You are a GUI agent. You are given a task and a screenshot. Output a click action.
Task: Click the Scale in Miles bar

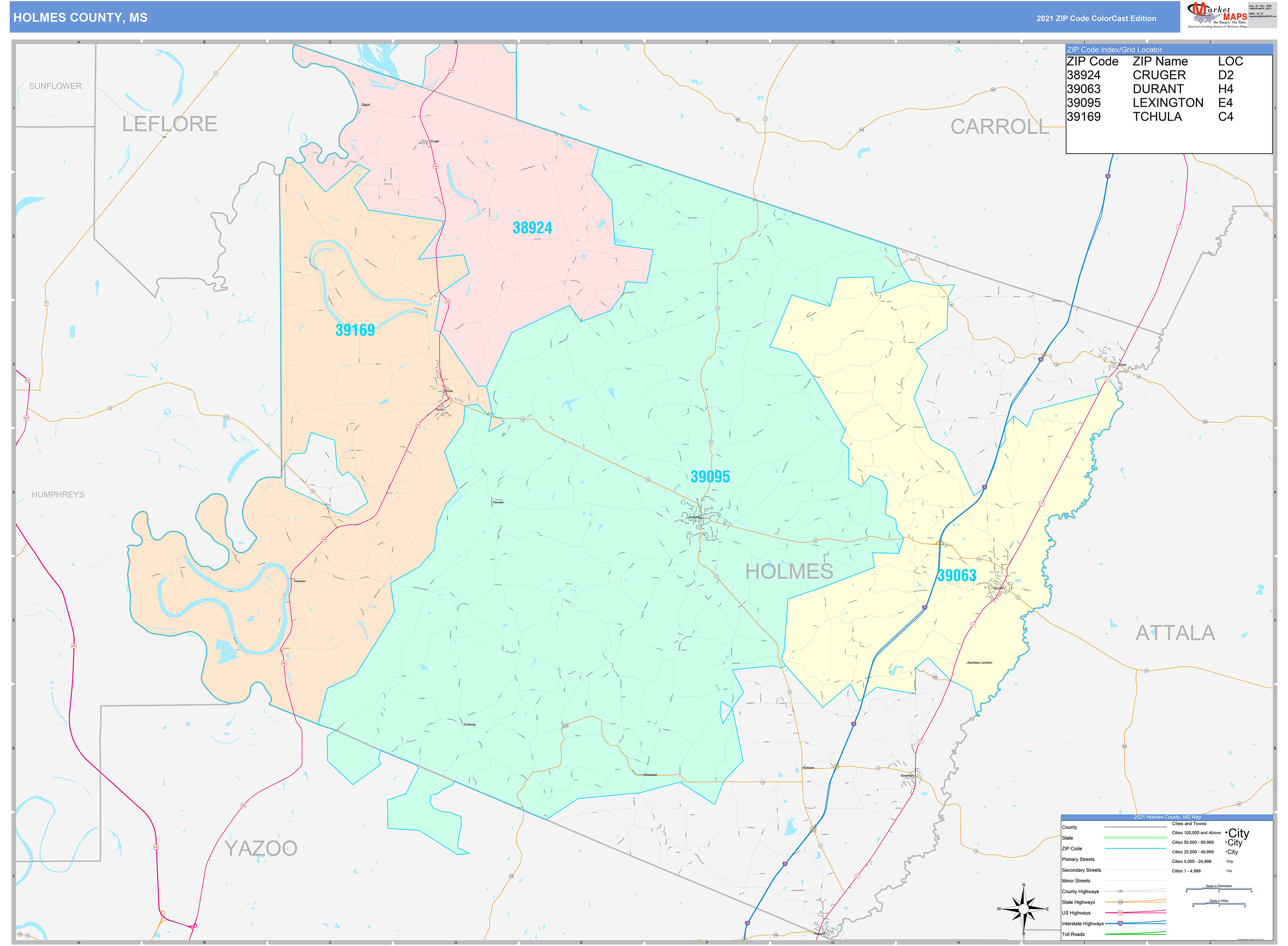(1219, 904)
